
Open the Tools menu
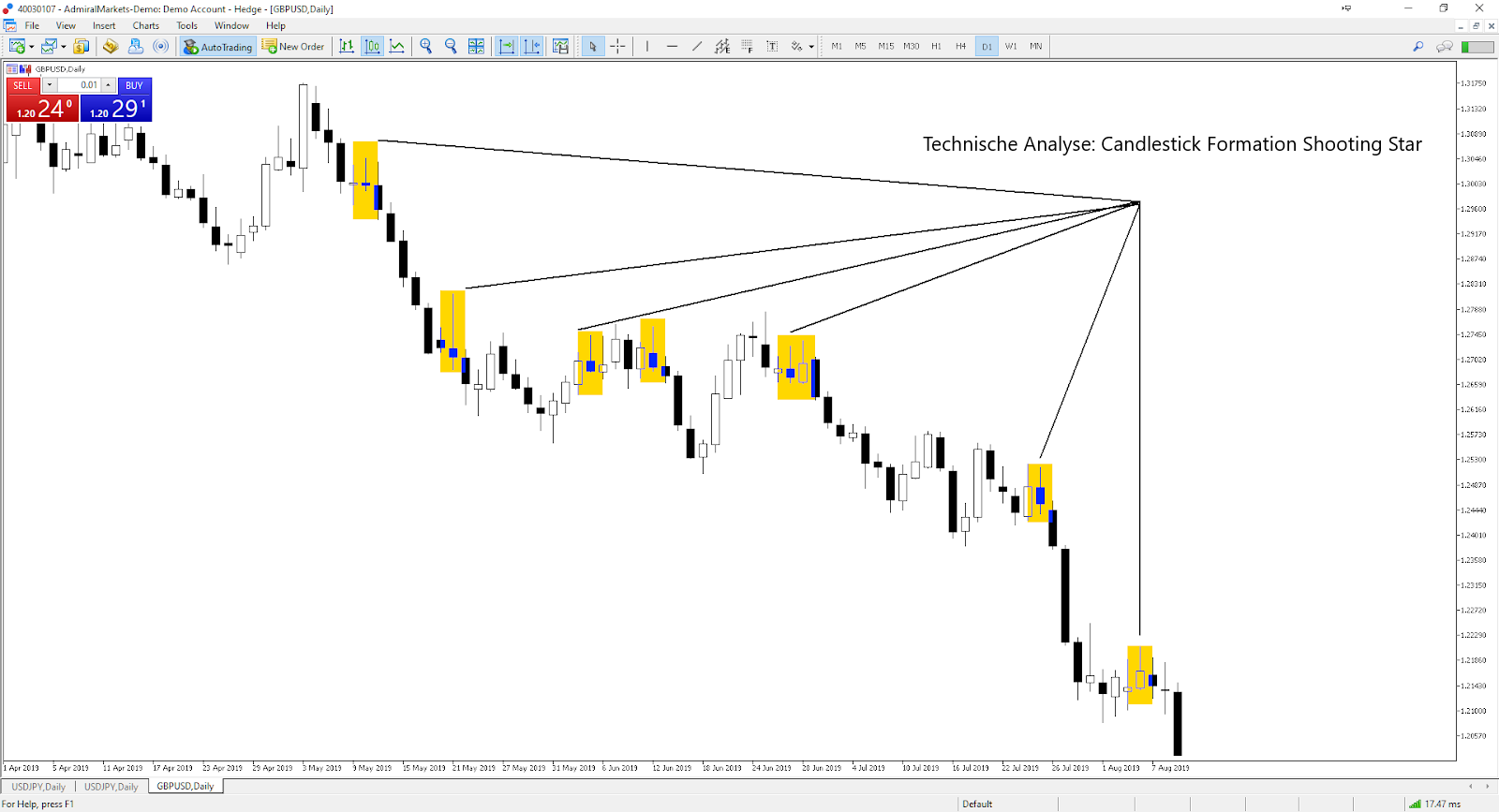(x=186, y=25)
